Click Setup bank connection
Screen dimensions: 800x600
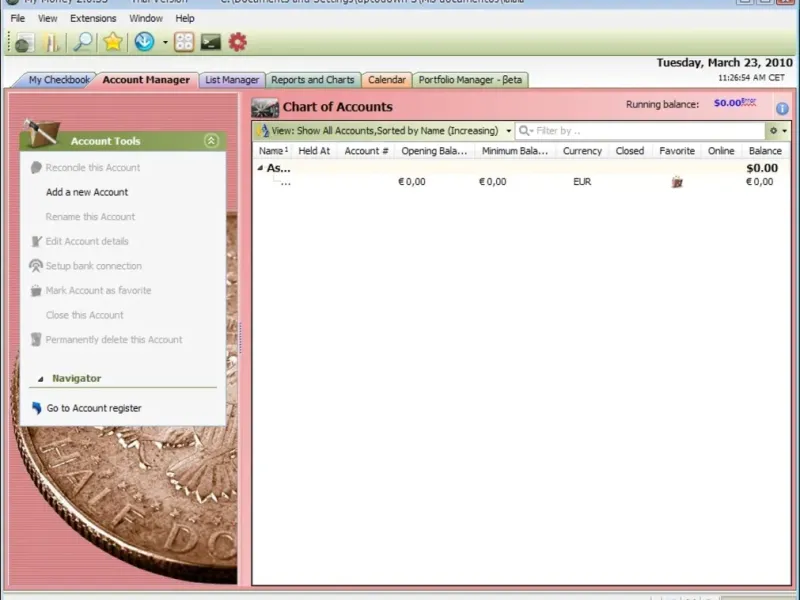tap(94, 266)
